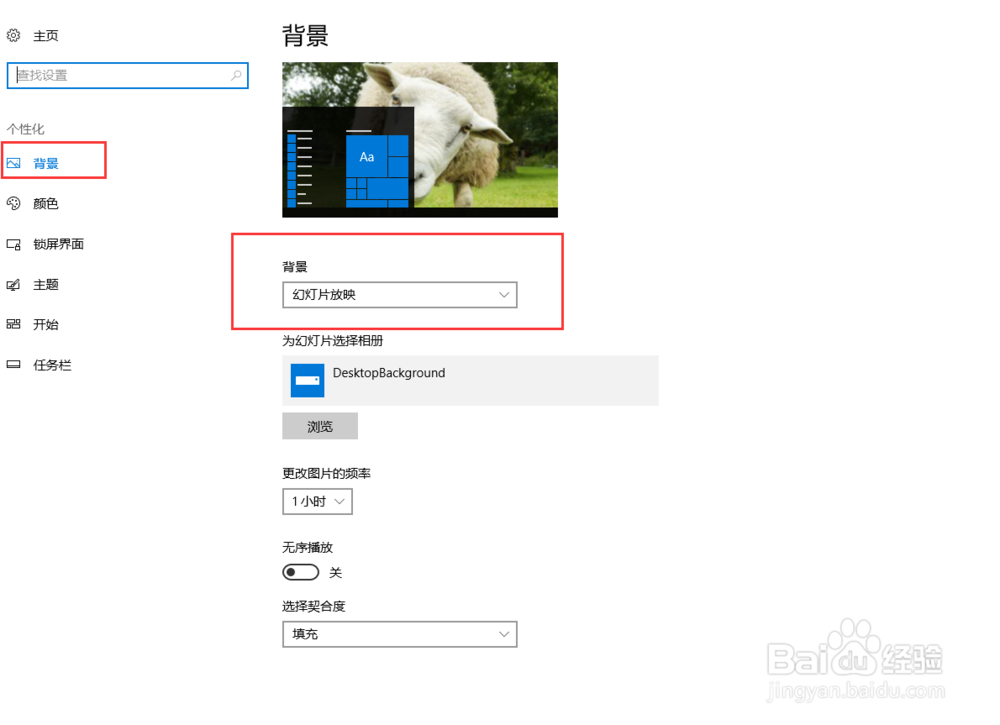This screenshot has height=725, width=1000.
Task: Open the 开始 settings page
Action: coord(45,325)
